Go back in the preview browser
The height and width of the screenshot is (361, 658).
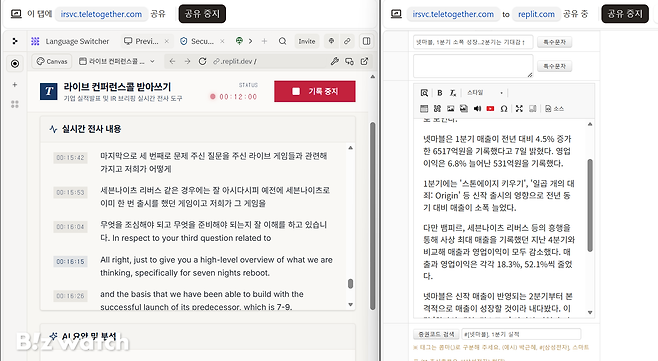coord(172,61)
